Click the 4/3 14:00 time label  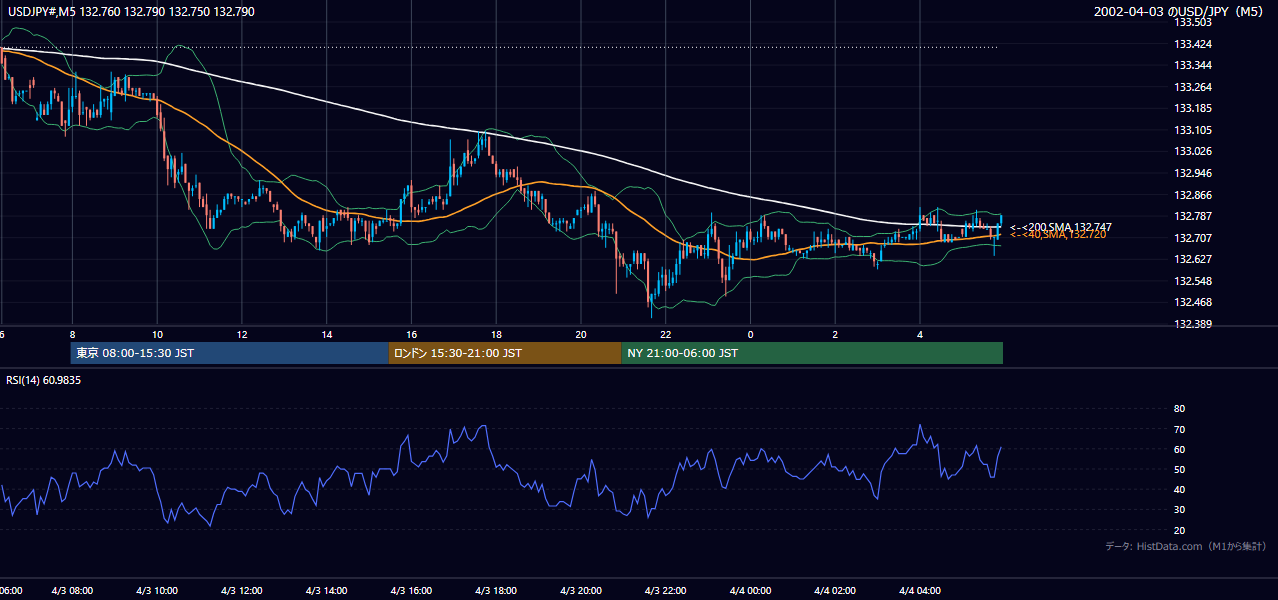[327, 591]
